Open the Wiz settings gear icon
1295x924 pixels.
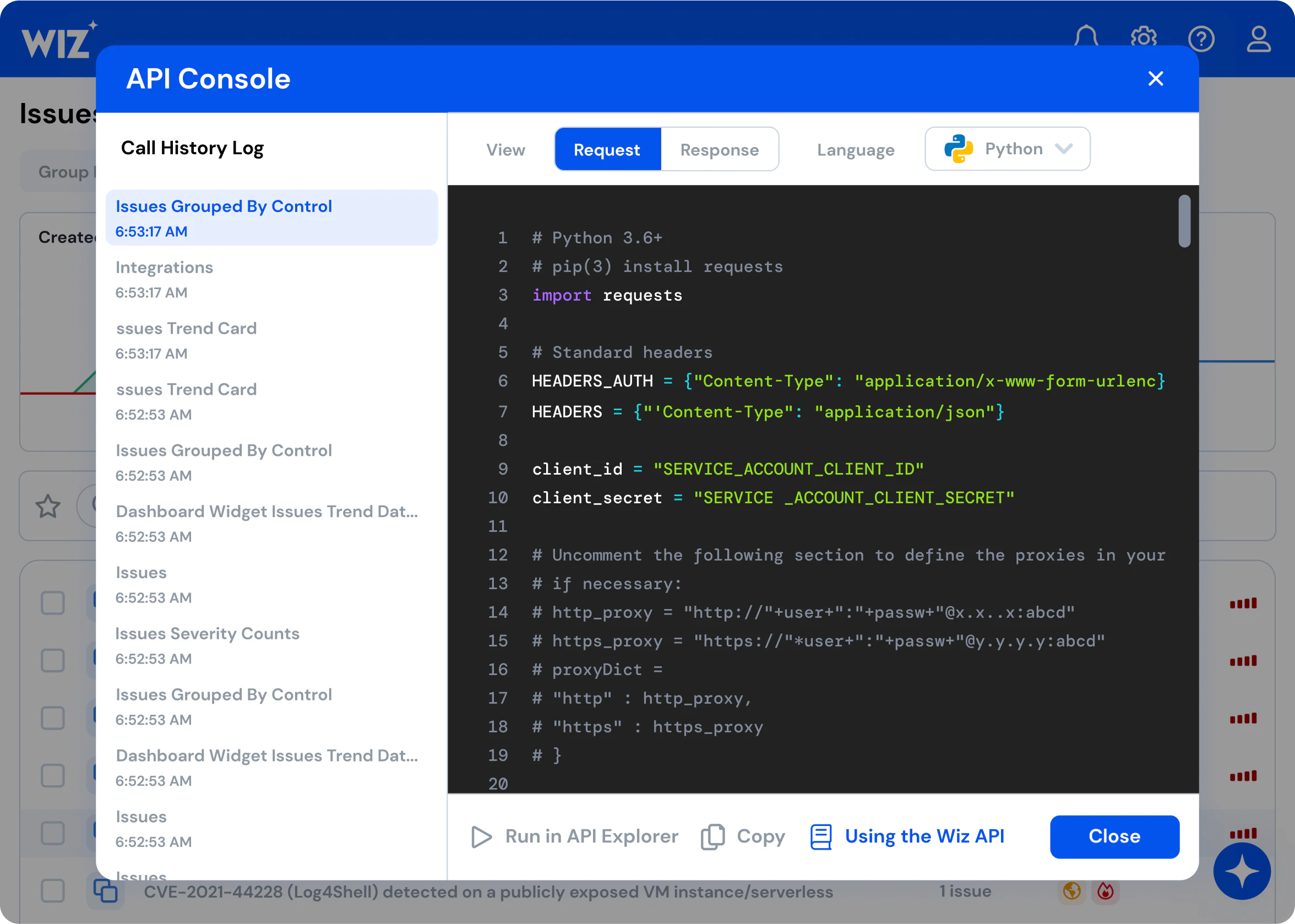click(x=1144, y=39)
